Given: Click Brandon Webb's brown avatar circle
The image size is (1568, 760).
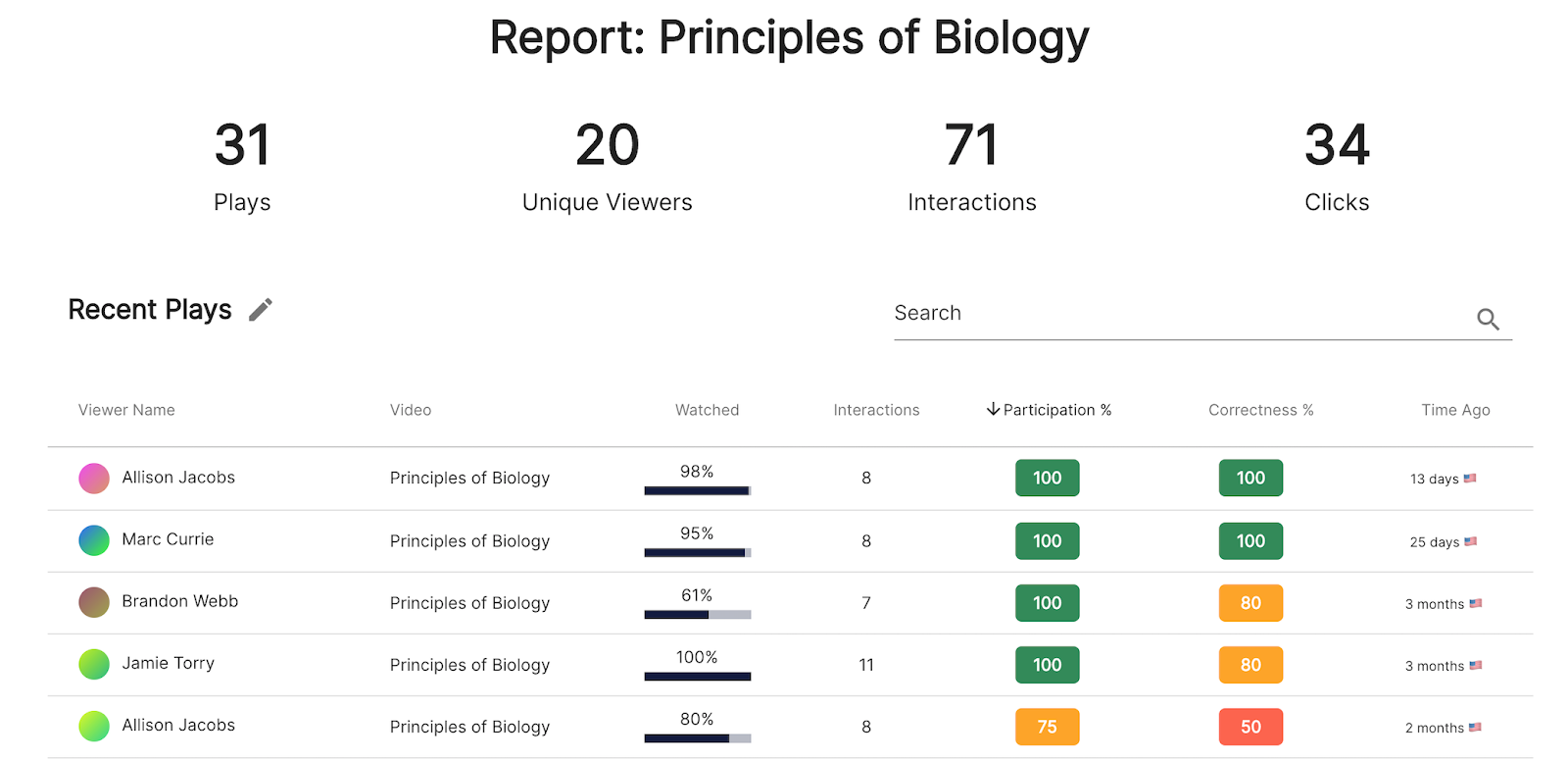Looking at the screenshot, I should coord(94,602).
